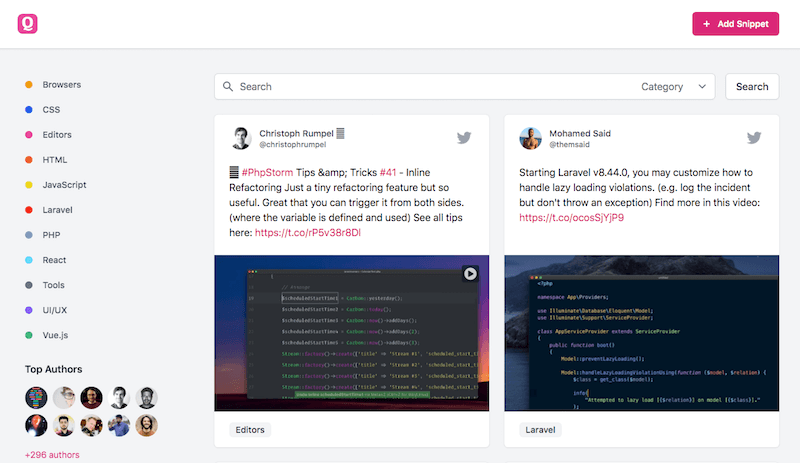Open link https://t.co/rP5v38r8Dl
This screenshot has width=800, height=463.
click(x=308, y=233)
